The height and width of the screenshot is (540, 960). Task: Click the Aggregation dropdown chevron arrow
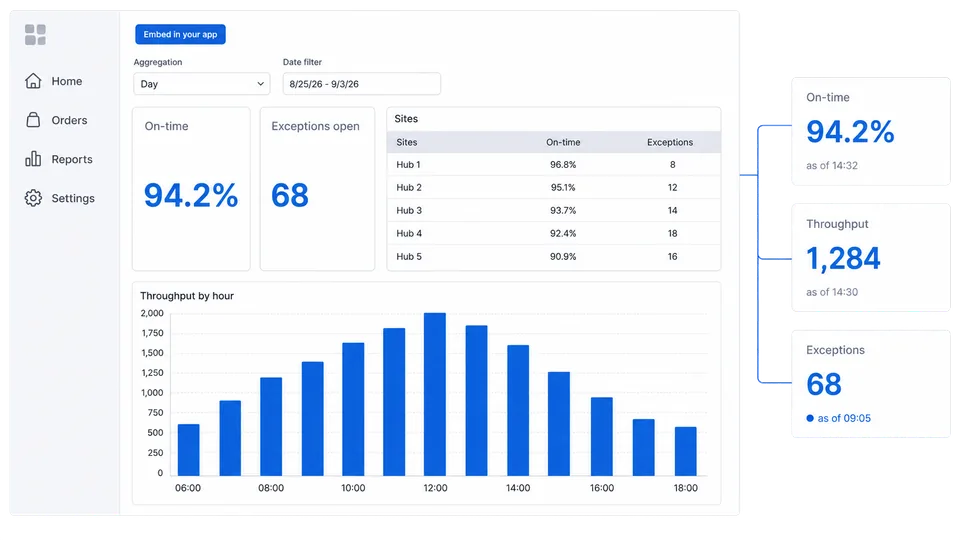260,84
